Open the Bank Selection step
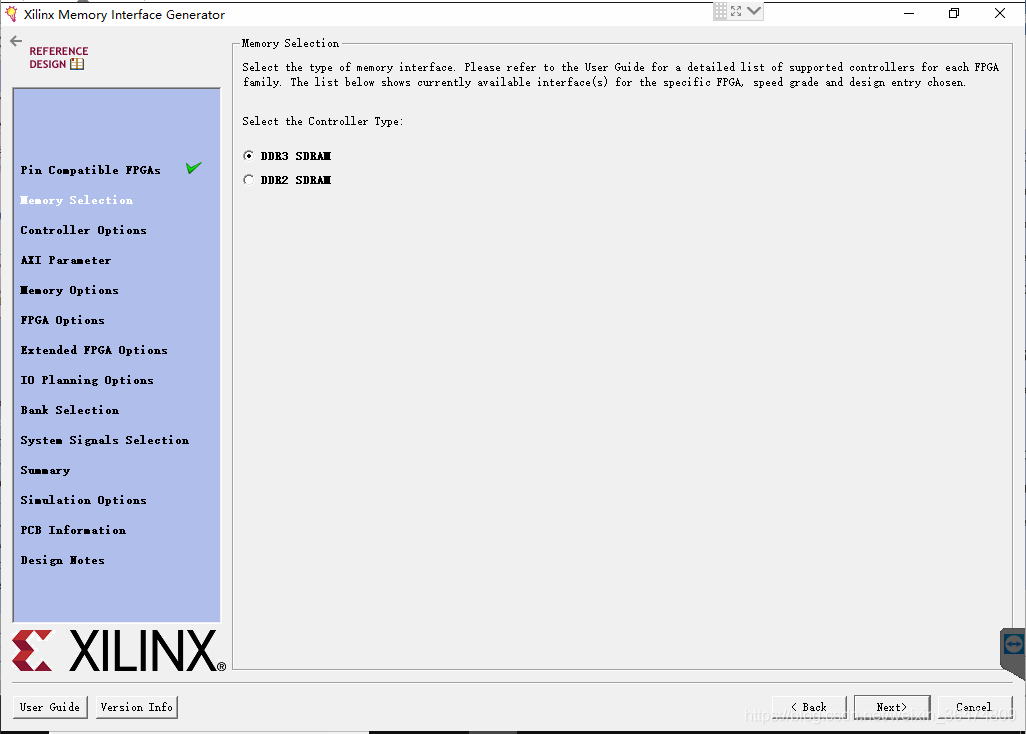1026x734 pixels. coord(69,410)
